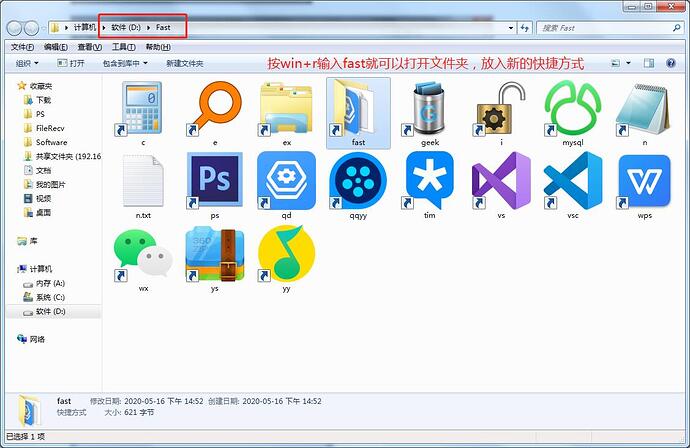
Task: Open address bar history dropdown
Action: pos(510,28)
